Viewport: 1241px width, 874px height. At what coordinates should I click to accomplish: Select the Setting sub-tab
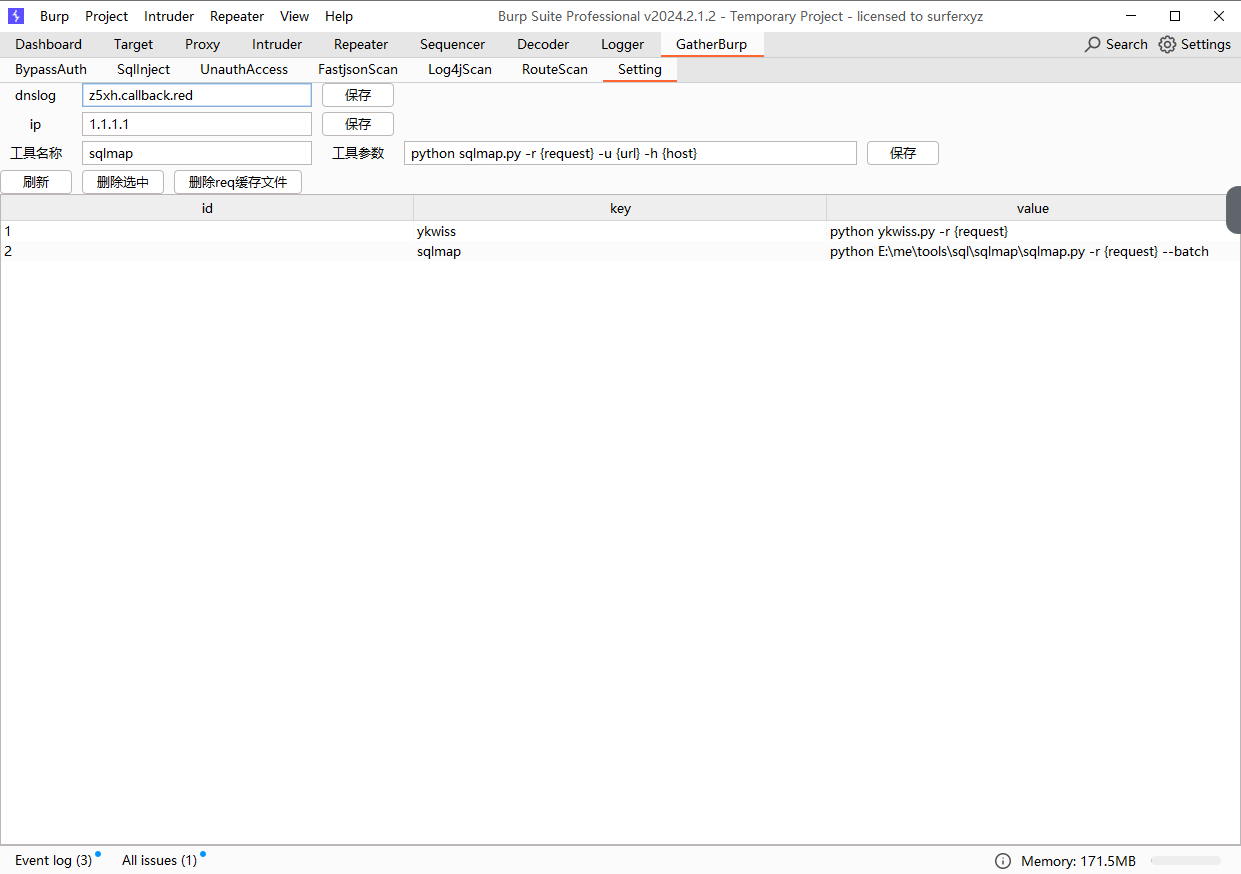coord(640,69)
